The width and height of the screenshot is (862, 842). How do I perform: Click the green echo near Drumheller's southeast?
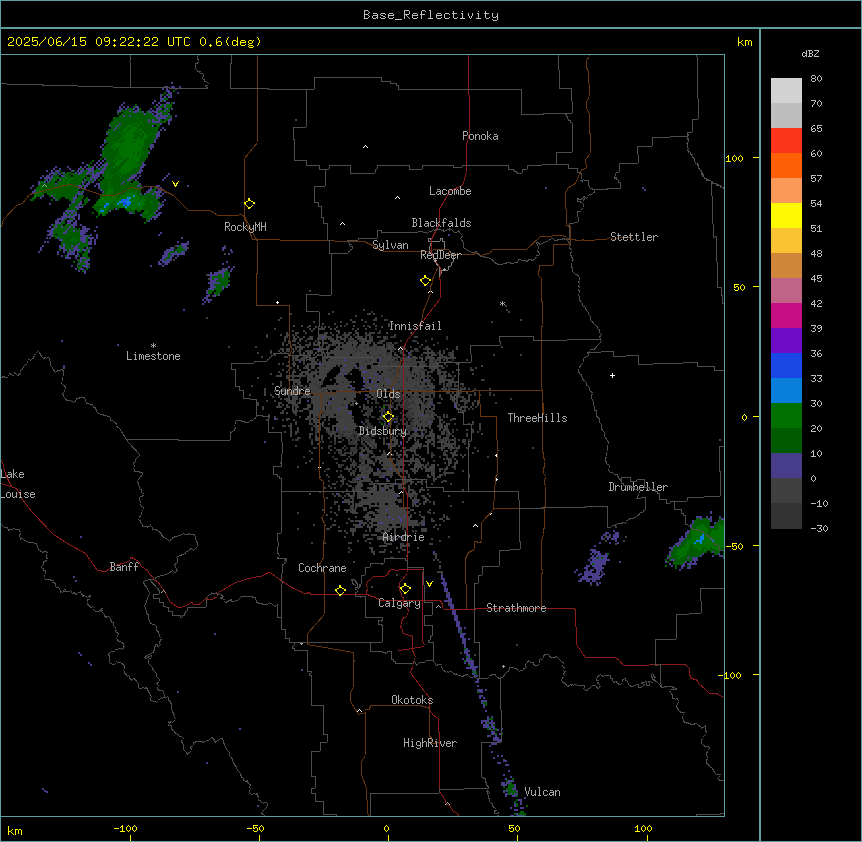(695, 541)
